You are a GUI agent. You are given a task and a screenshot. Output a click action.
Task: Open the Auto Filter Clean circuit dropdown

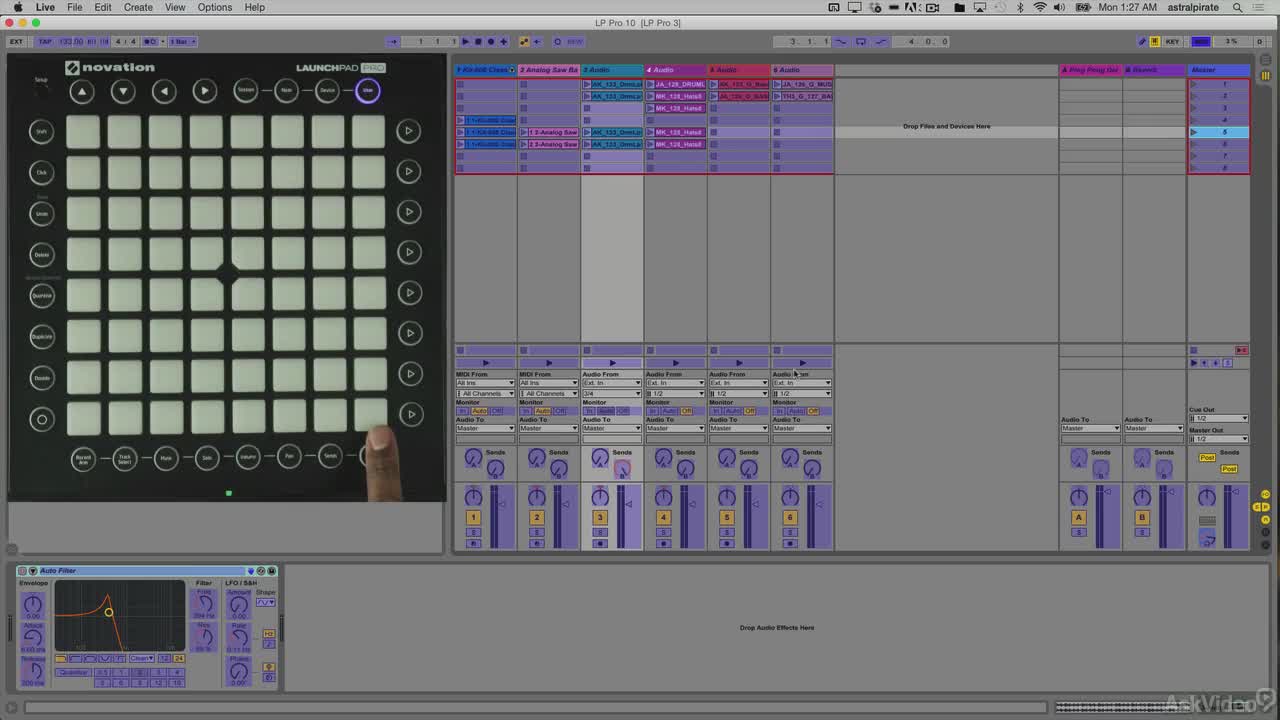click(x=141, y=658)
